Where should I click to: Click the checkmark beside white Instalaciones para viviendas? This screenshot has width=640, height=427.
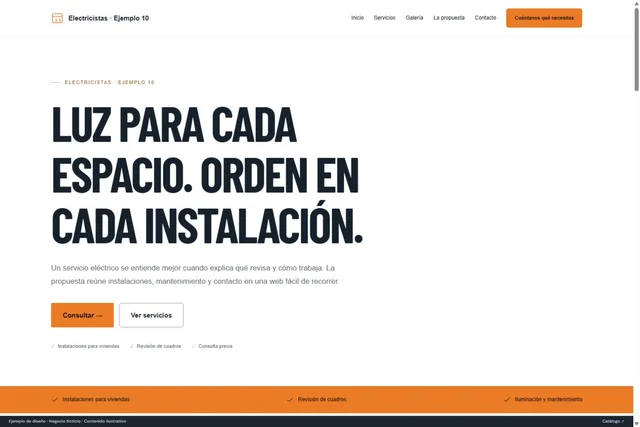point(53,346)
